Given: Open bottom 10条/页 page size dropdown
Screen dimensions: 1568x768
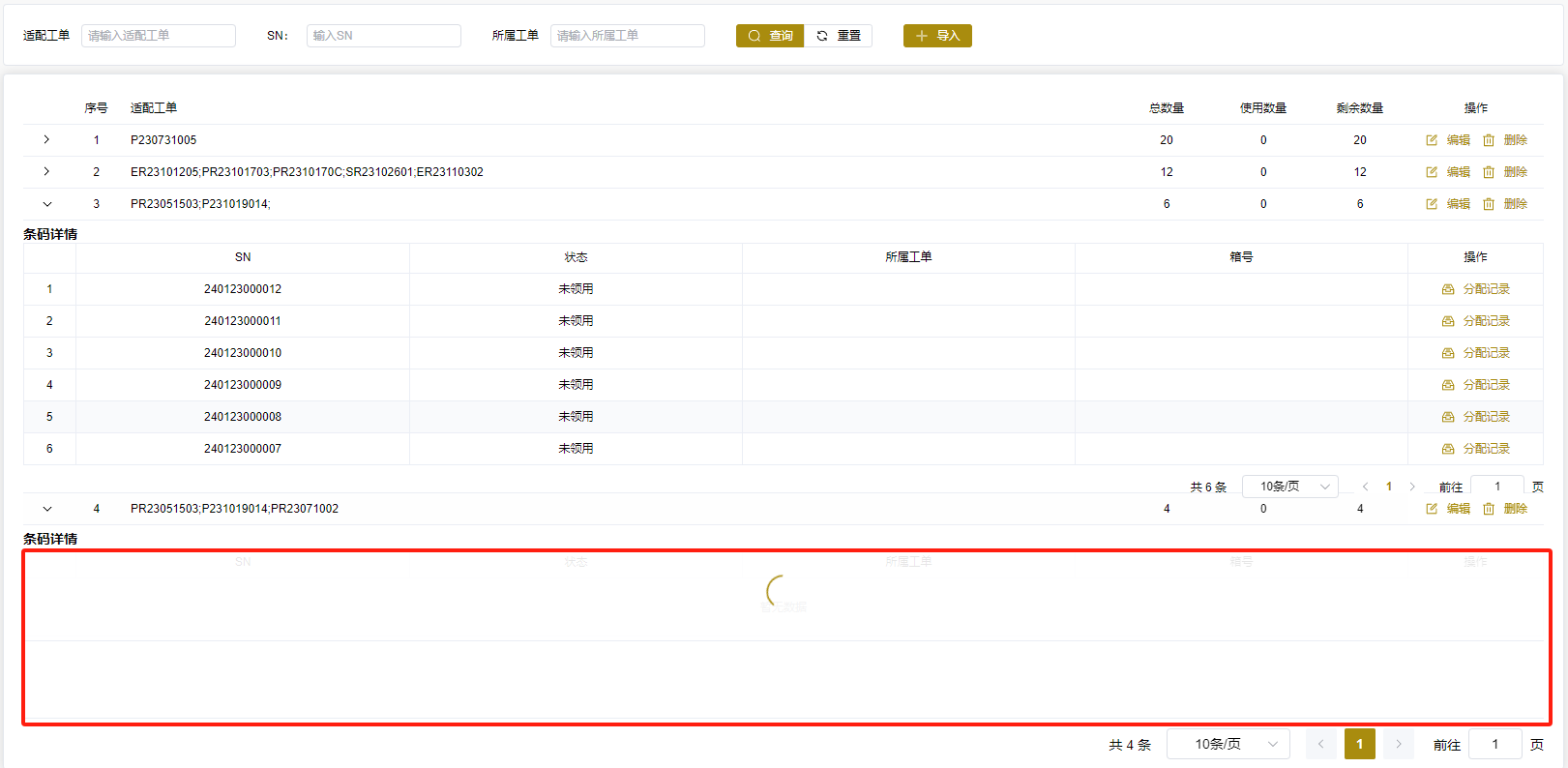Looking at the screenshot, I should point(1228,744).
